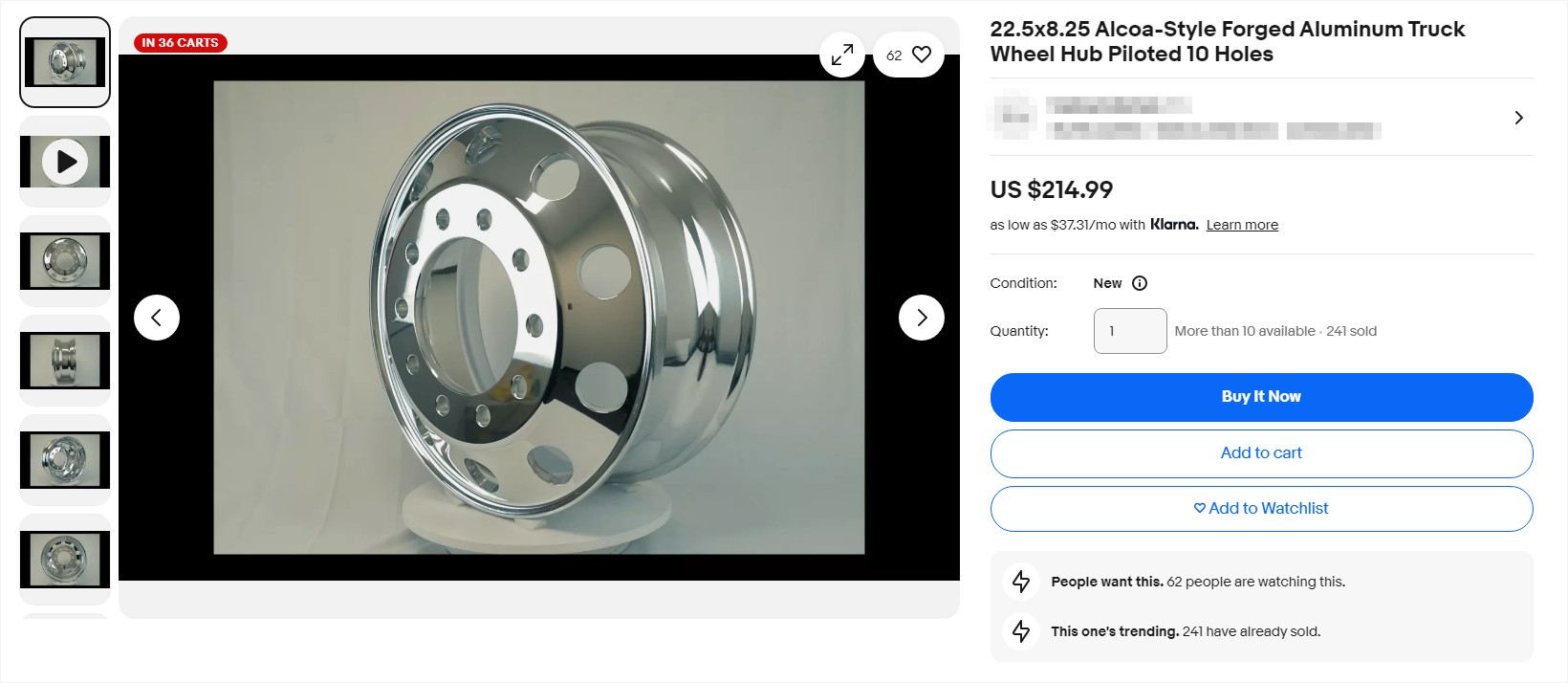Toggle watching via the 62 counter button
This screenshot has width=1568, height=683.
coord(895,55)
